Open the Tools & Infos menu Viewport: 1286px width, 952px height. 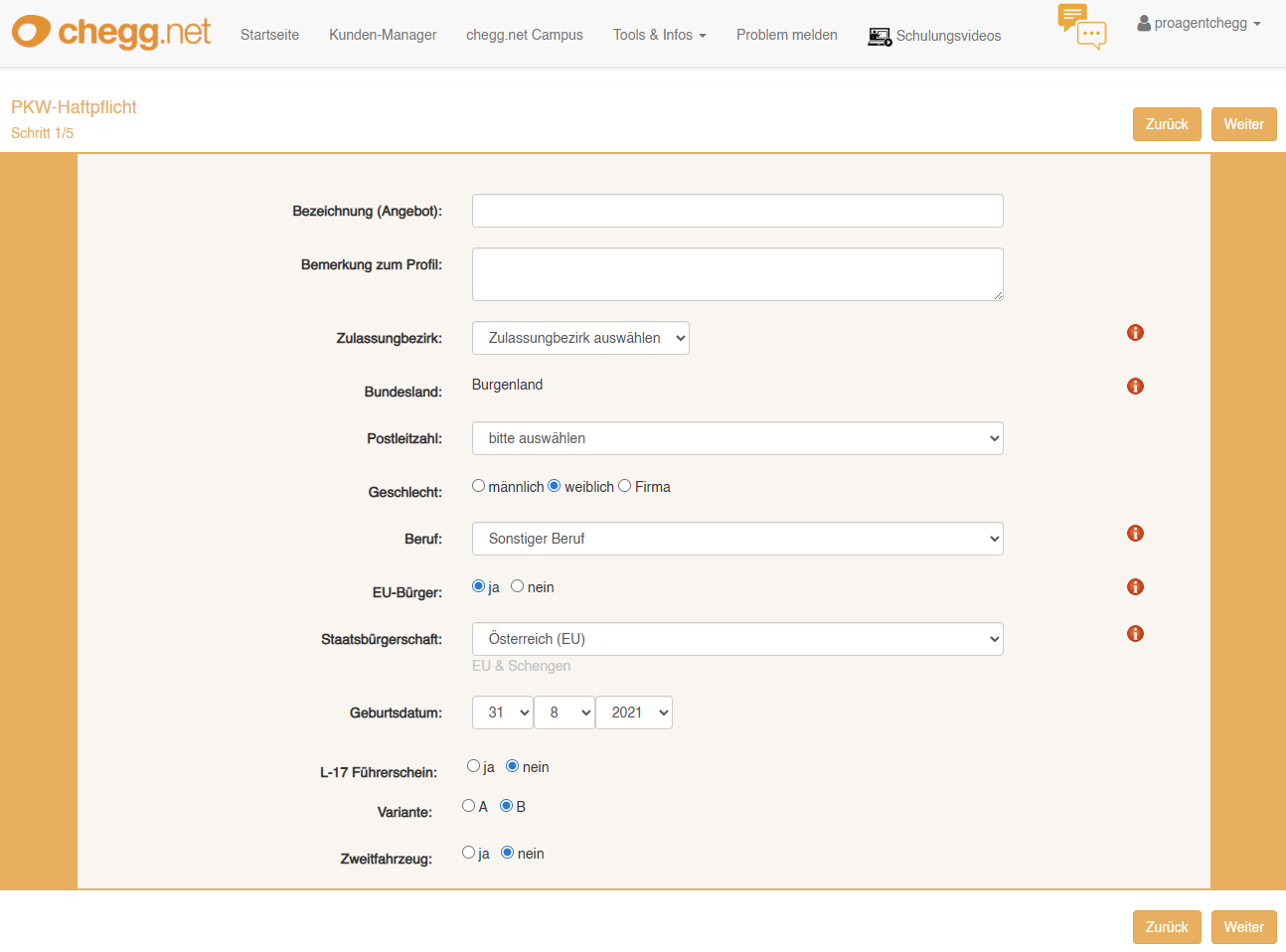coord(659,35)
